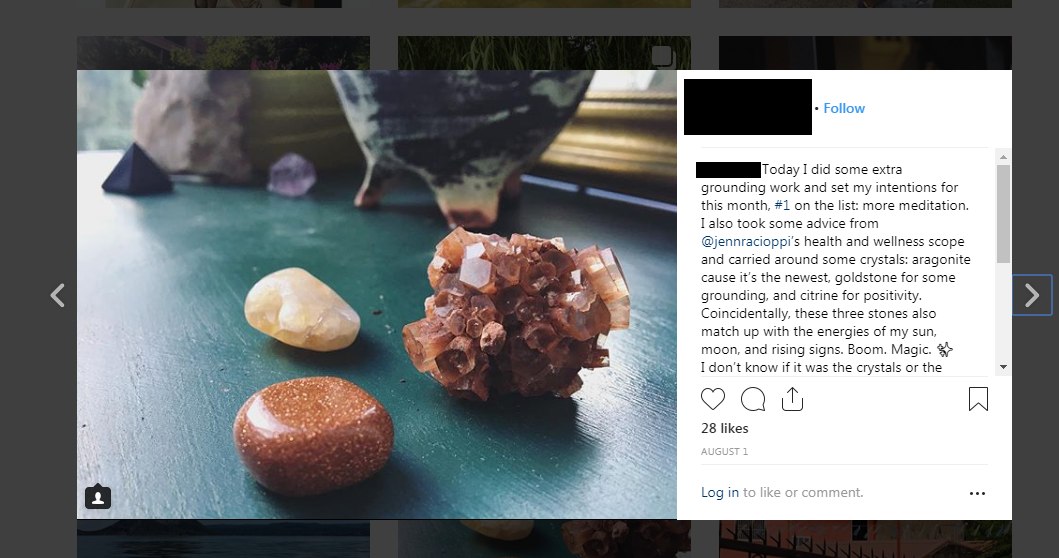Open the Log in link
The width and height of the screenshot is (1059, 558).
click(x=719, y=492)
